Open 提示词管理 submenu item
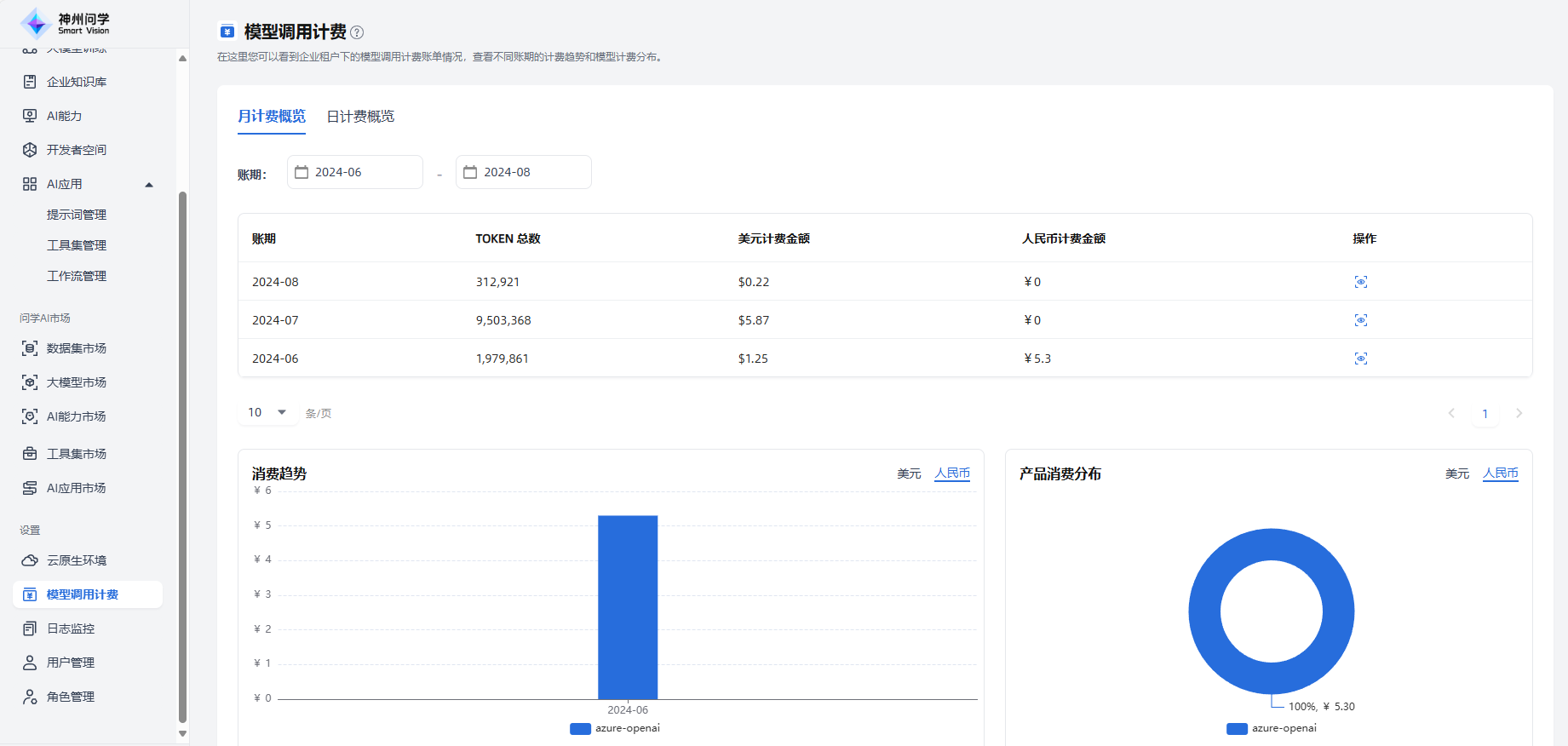Viewport: 1568px width, 746px height. click(77, 215)
